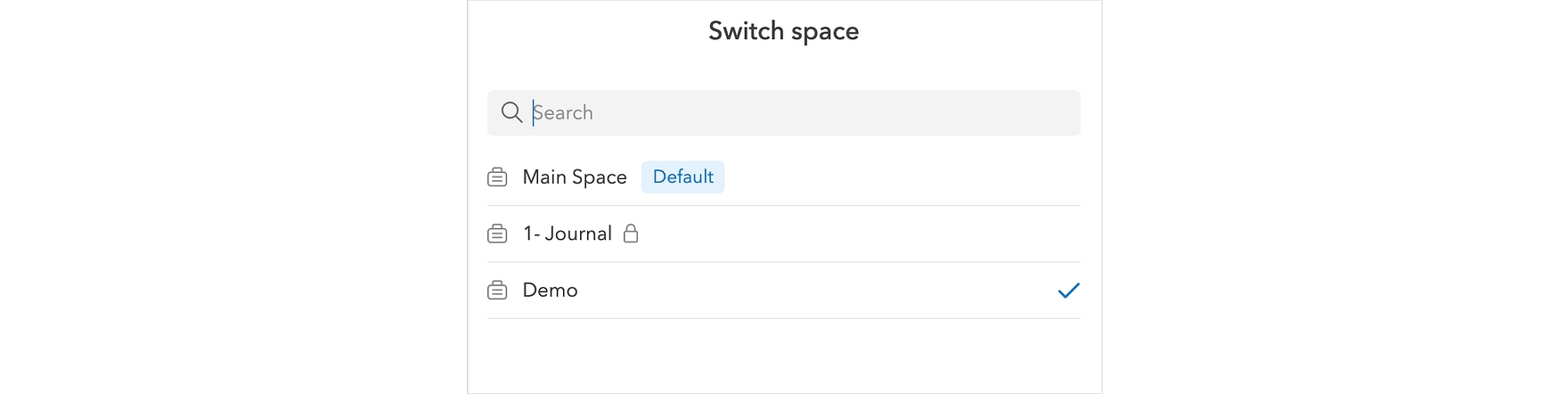Click the middle of the Demo row
Viewport: 1568px width, 394px height.
click(784, 291)
